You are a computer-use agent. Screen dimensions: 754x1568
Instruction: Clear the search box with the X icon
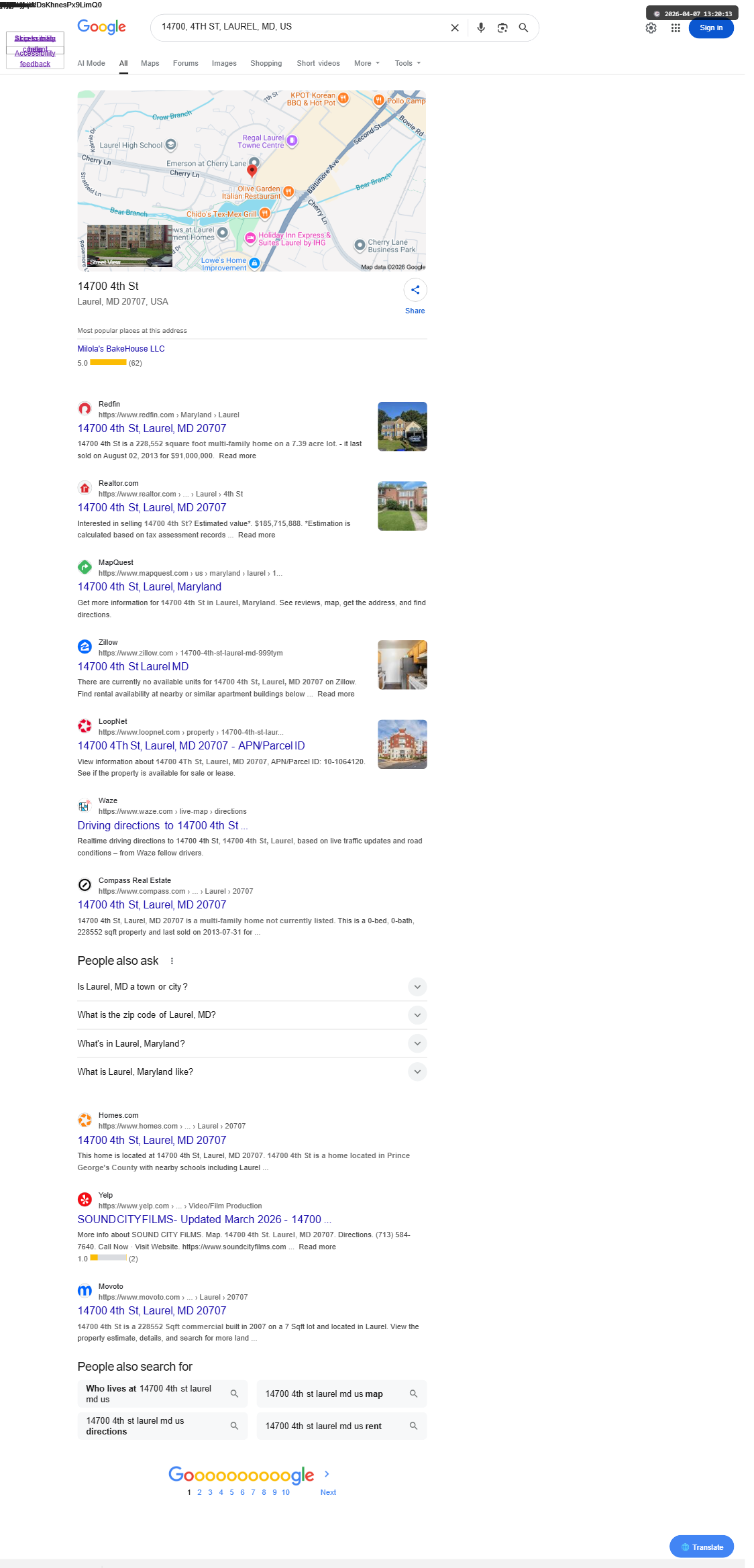click(455, 28)
